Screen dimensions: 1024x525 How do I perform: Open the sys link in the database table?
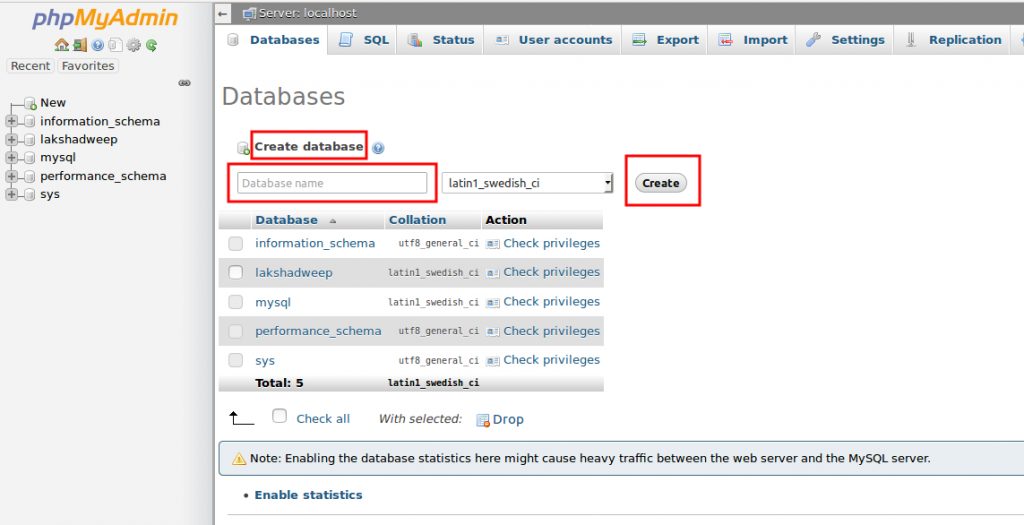pos(265,360)
